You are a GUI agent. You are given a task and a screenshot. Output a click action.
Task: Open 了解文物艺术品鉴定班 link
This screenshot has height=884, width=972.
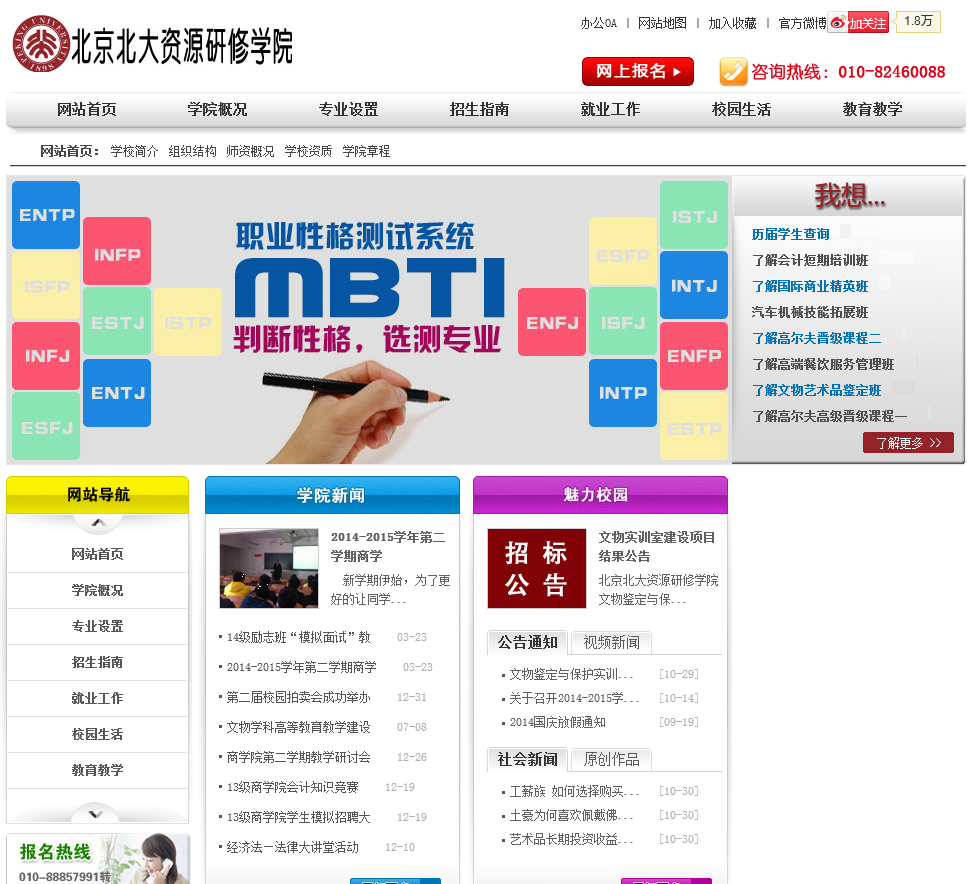[816, 391]
